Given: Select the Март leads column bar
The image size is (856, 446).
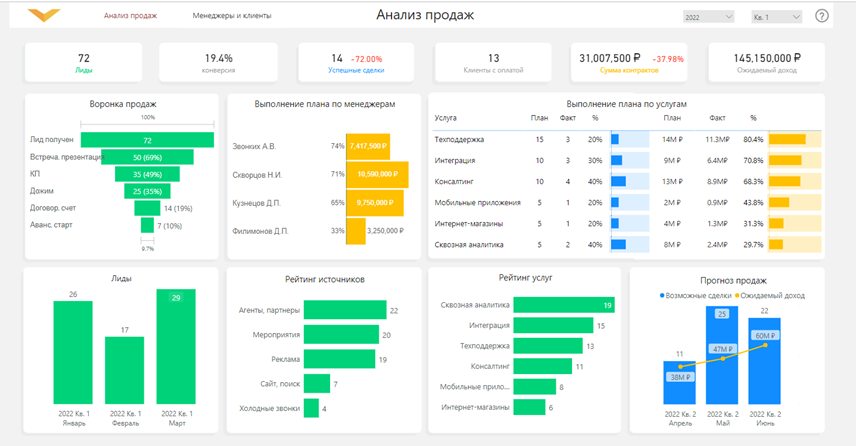Looking at the screenshot, I should [x=176, y=346].
